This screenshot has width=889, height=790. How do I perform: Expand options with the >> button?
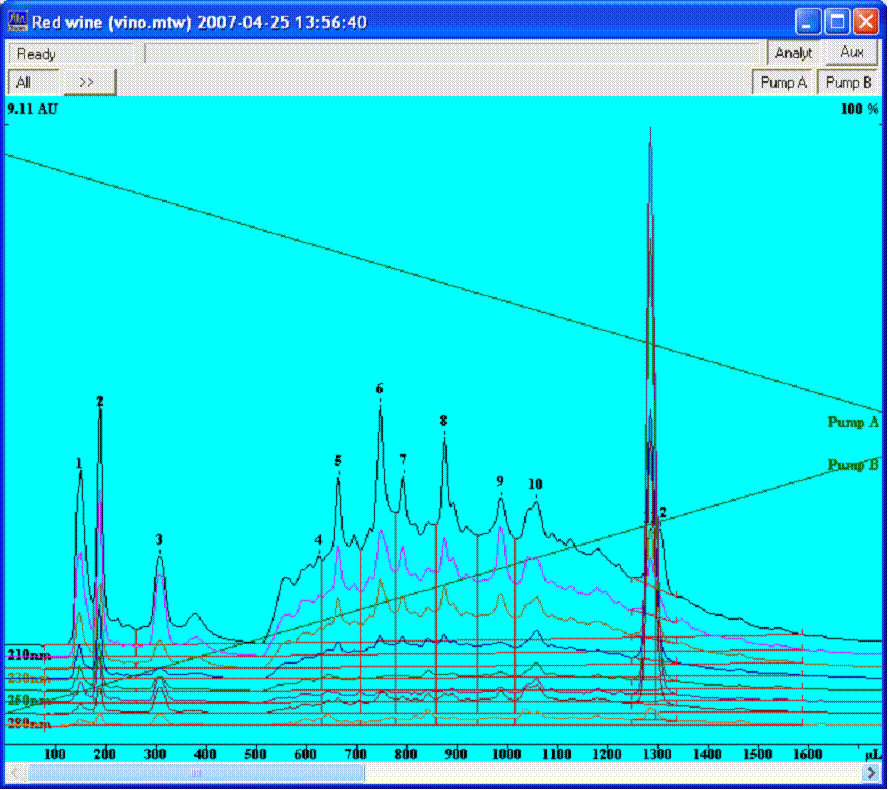[88, 82]
